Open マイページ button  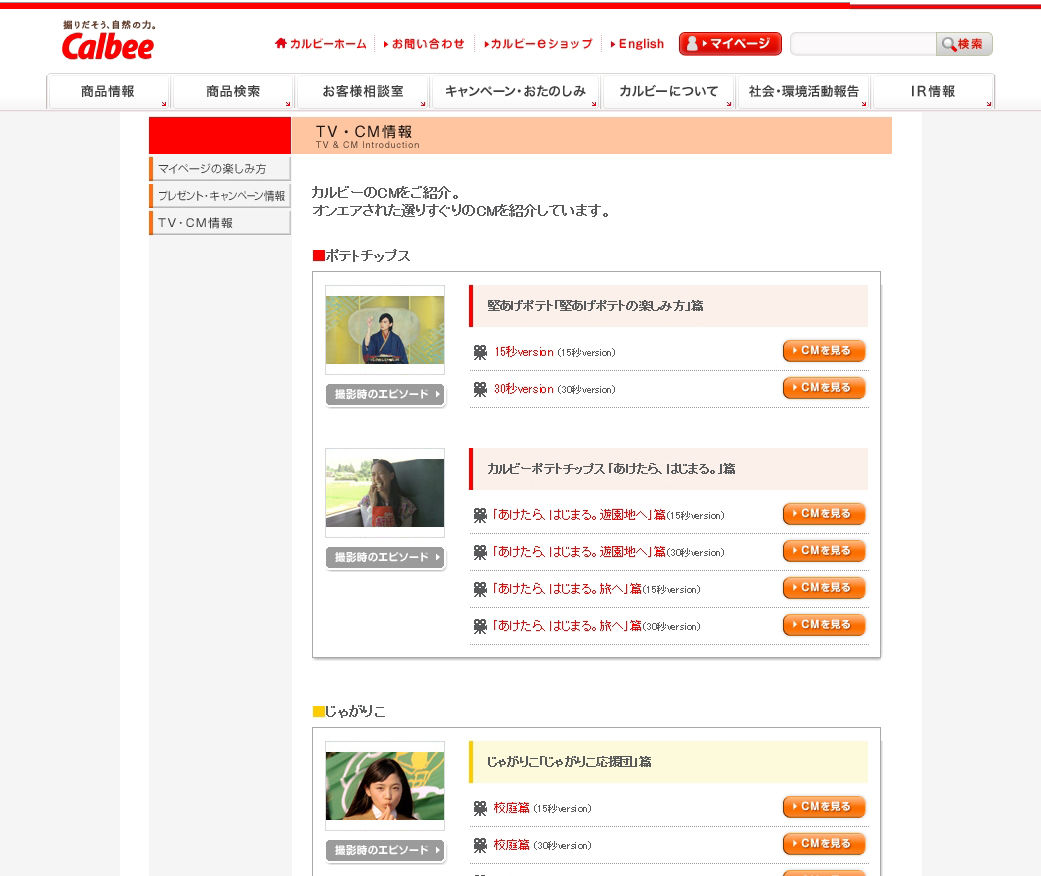pos(730,44)
